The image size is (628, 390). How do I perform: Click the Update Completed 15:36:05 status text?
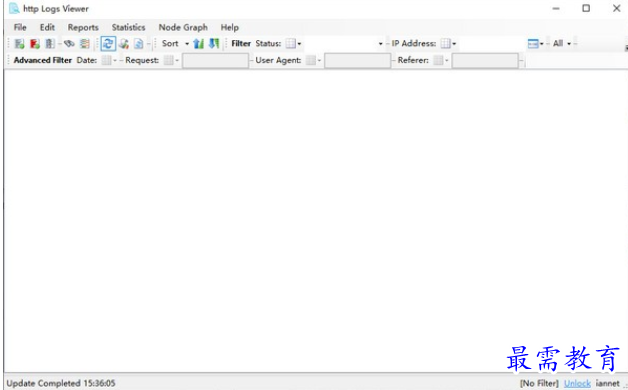click(61, 383)
